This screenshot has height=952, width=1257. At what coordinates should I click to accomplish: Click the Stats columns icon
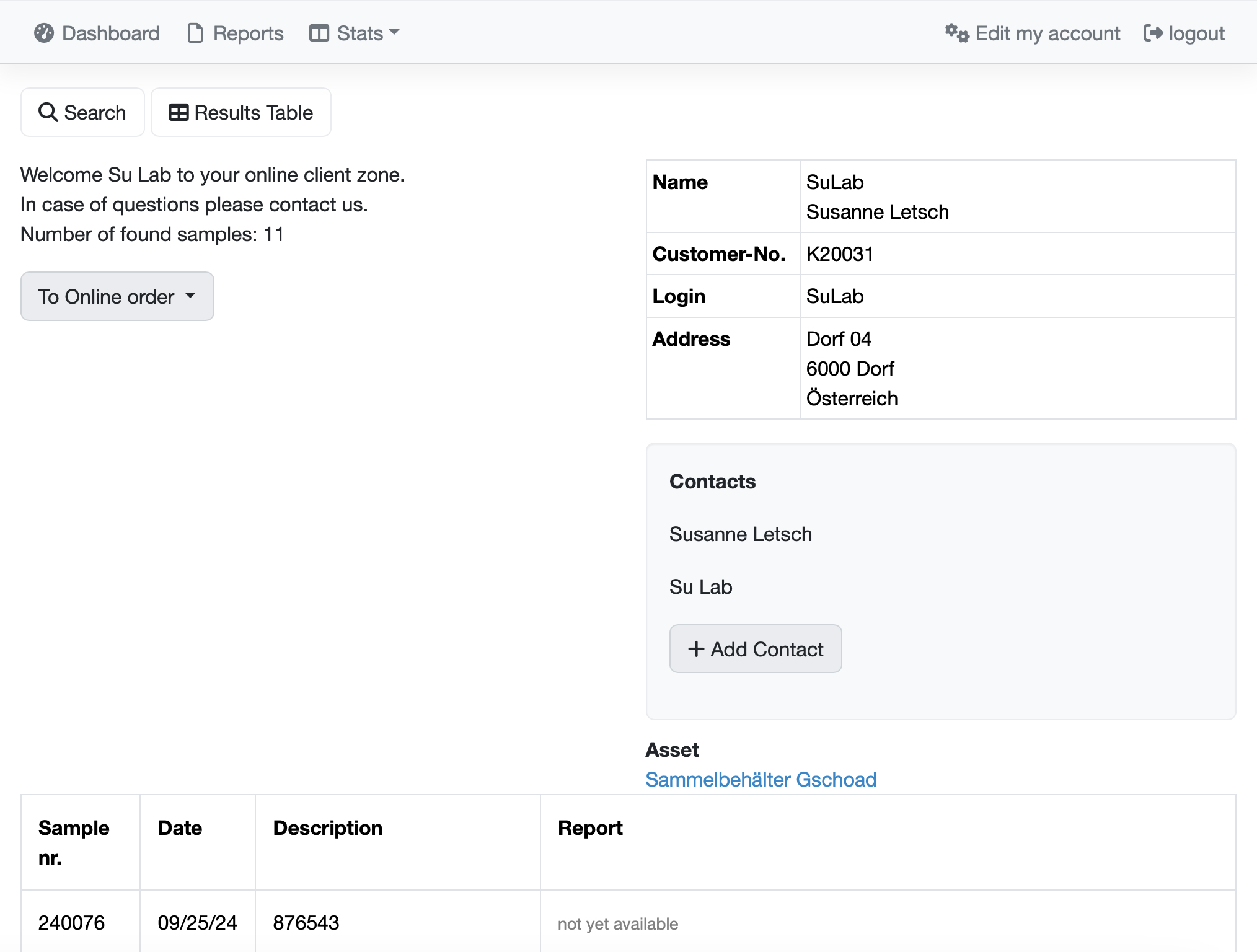pos(319,33)
